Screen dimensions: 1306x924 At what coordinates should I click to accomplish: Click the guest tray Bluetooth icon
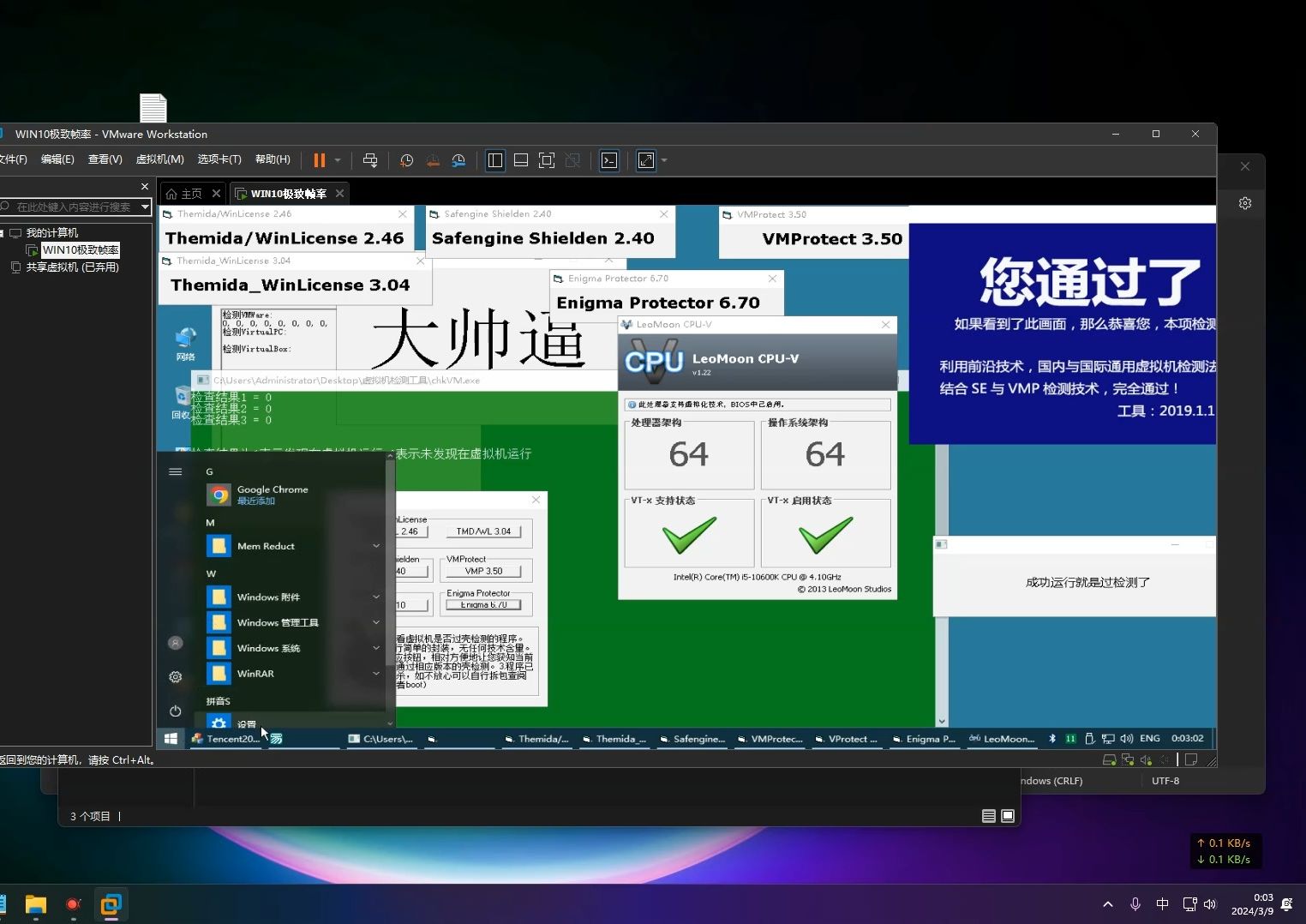pos(1052,739)
